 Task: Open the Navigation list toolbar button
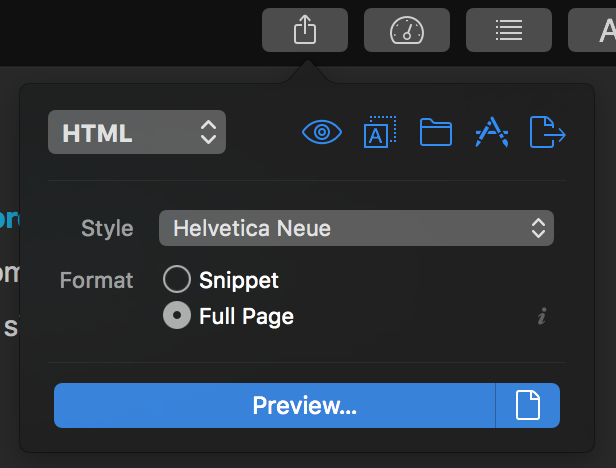pyautogui.click(x=509, y=30)
